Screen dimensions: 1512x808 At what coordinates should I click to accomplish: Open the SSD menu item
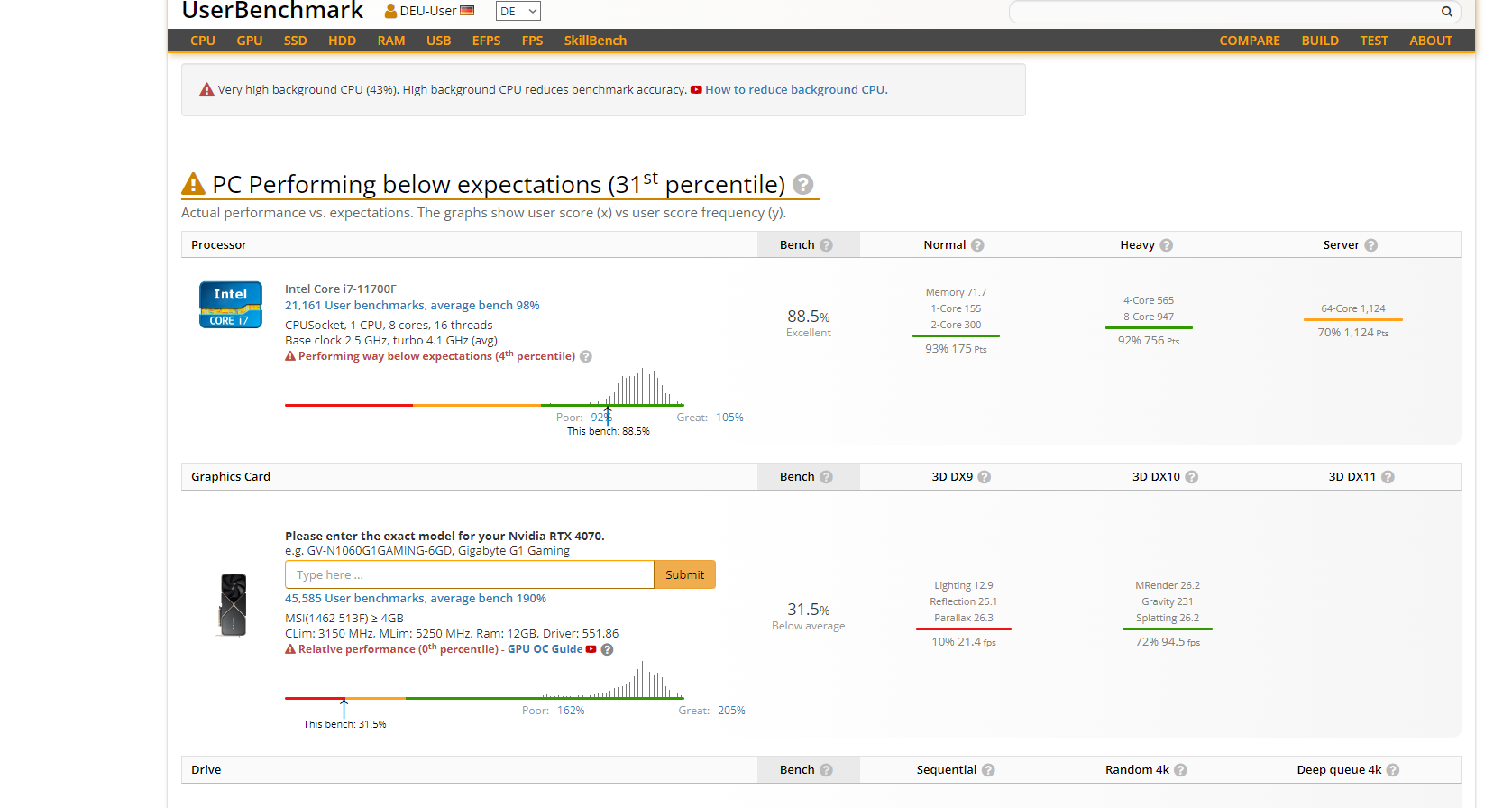click(x=295, y=41)
